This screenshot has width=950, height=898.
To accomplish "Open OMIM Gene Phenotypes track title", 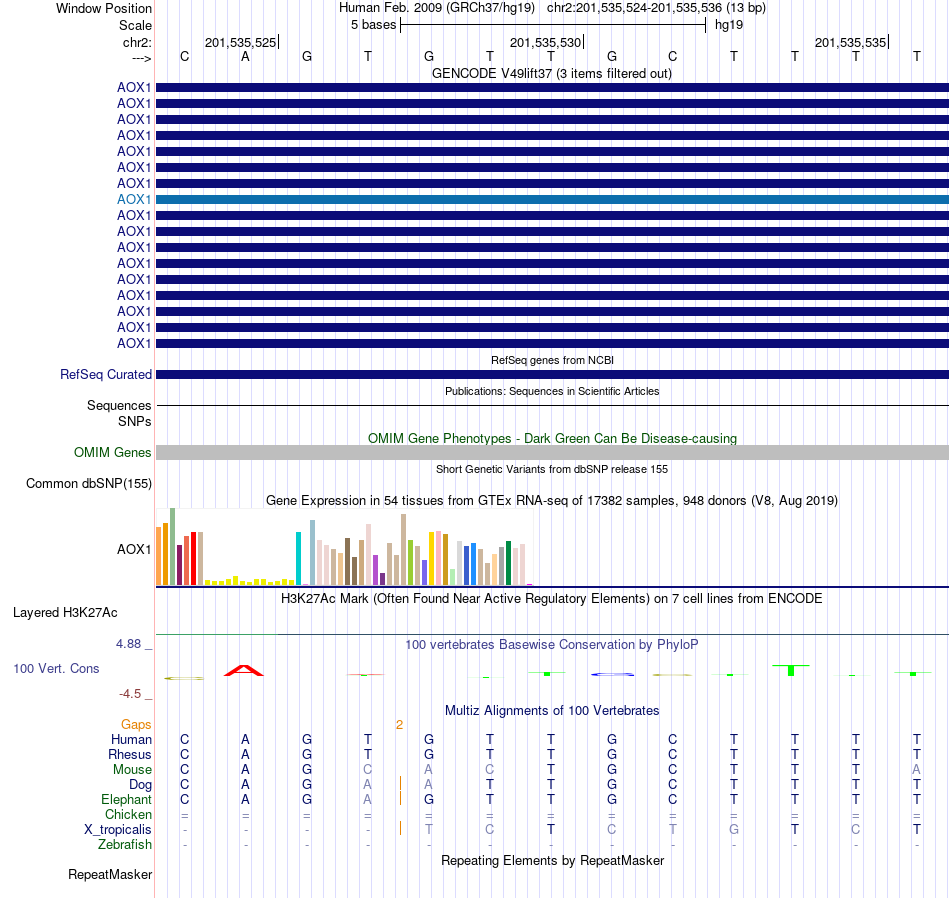I will pos(552,438).
